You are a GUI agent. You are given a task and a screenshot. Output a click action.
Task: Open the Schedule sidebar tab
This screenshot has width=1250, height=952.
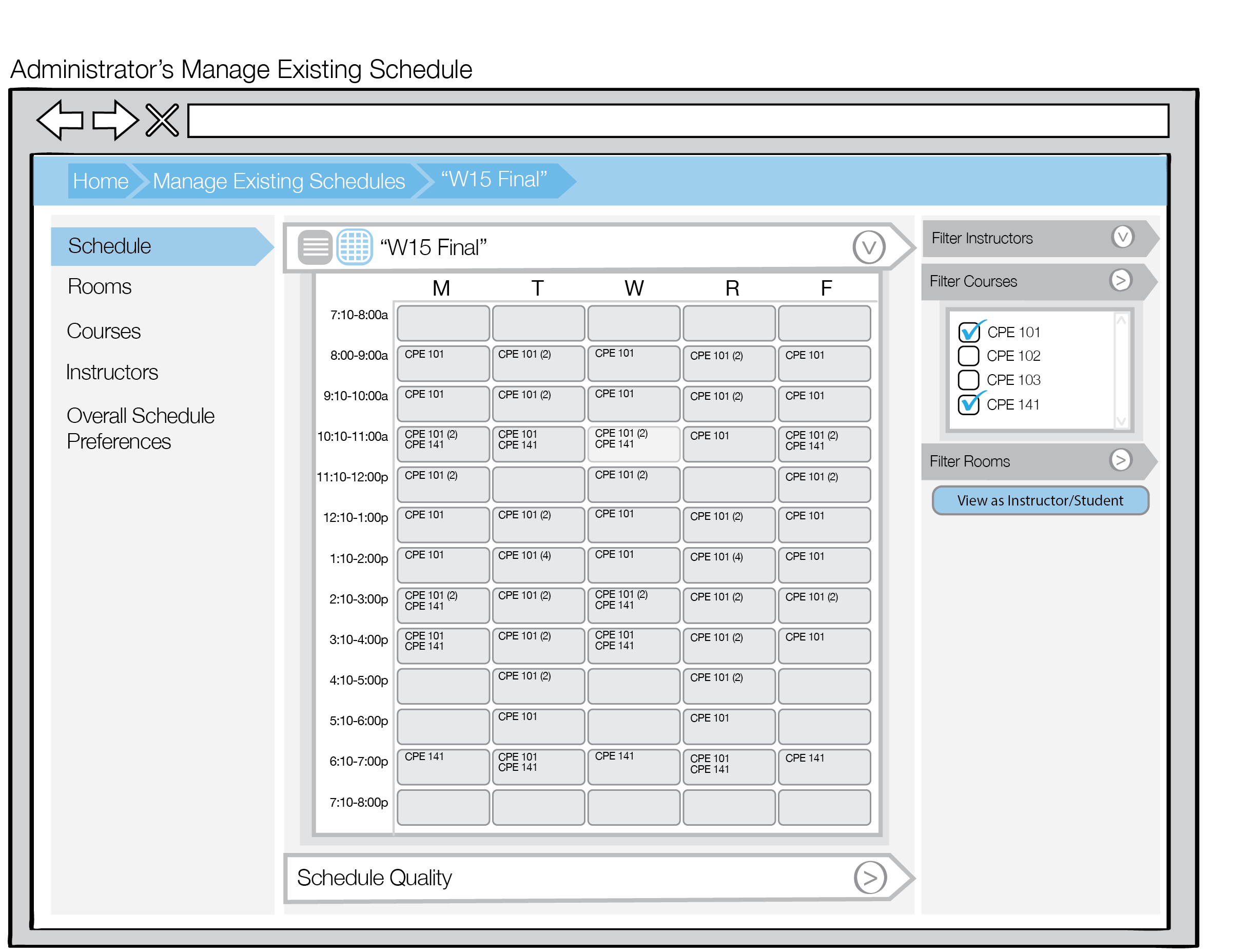(162, 246)
